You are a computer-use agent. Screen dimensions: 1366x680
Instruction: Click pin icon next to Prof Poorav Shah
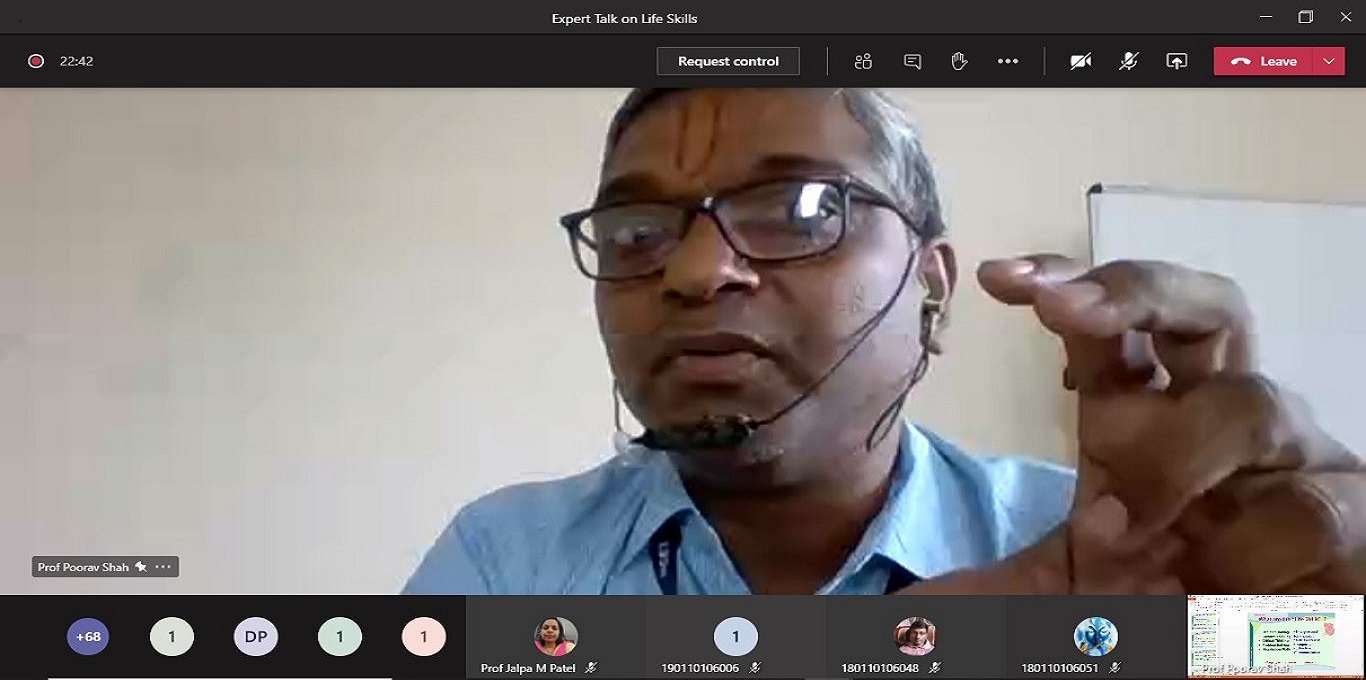point(141,567)
